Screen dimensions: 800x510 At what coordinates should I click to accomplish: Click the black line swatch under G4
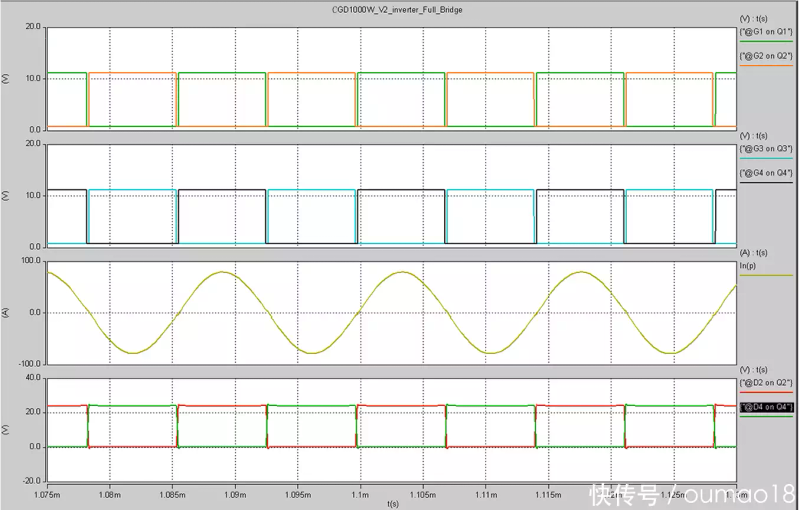pyautogui.click(x=765, y=182)
